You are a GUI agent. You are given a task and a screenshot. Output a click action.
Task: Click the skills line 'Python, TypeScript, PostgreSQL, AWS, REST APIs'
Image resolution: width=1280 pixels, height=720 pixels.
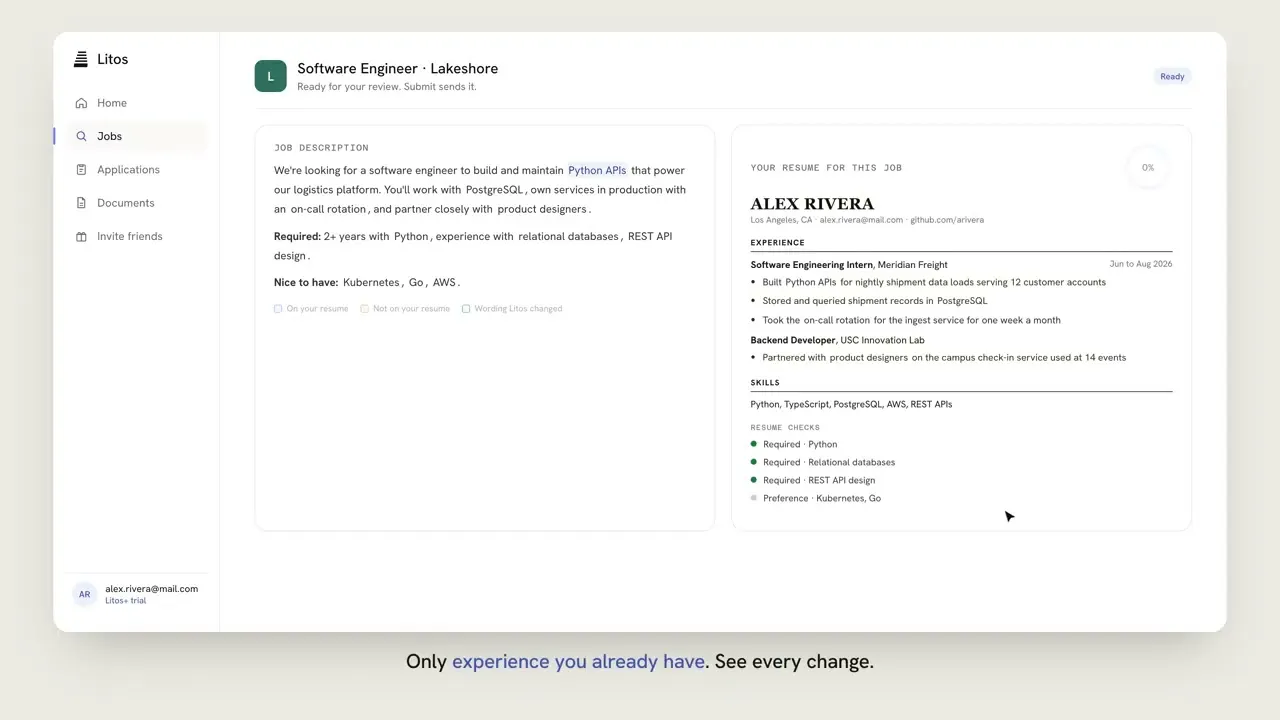point(851,405)
